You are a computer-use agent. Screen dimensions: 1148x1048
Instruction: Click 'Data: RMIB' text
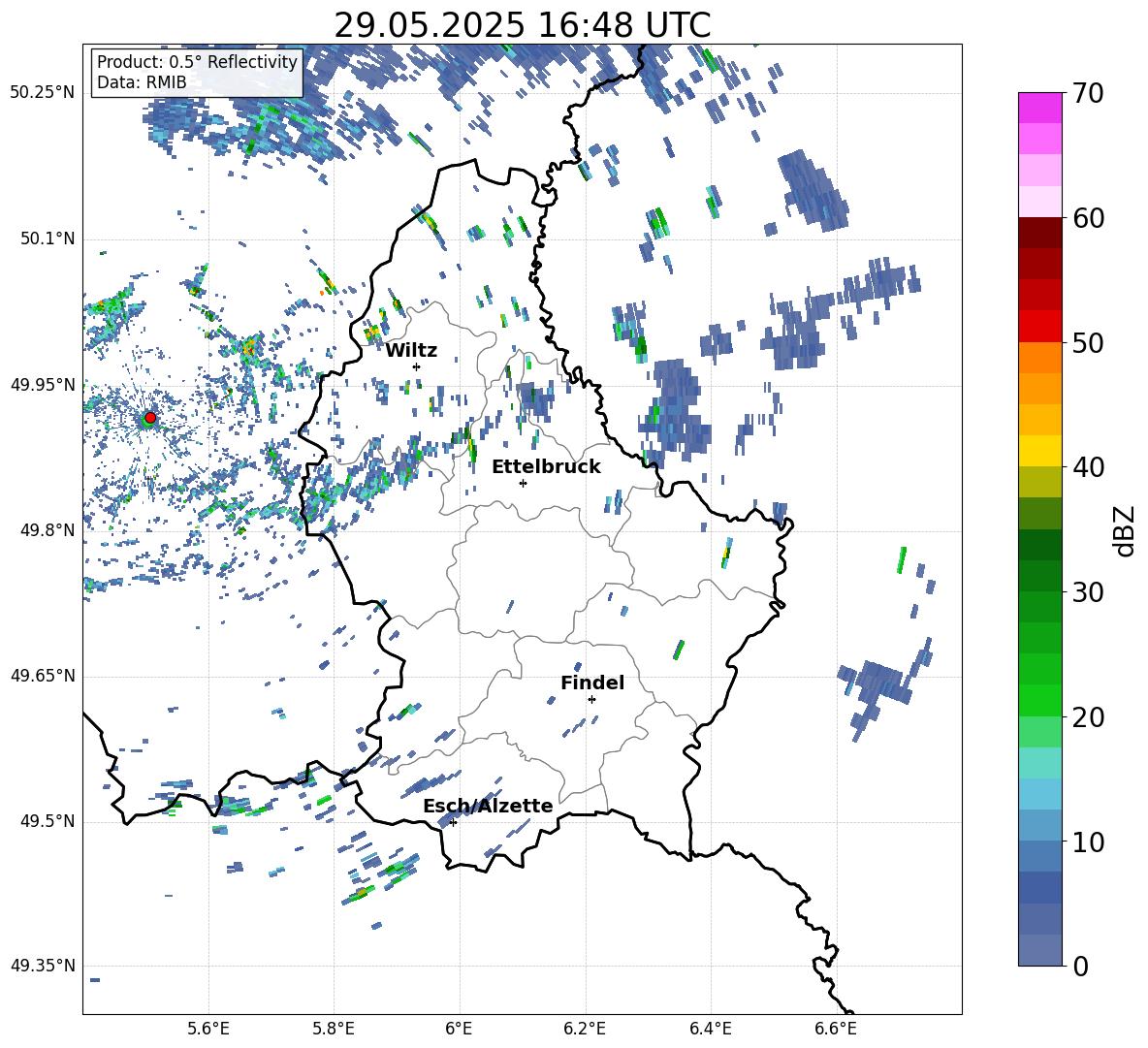pos(142,82)
